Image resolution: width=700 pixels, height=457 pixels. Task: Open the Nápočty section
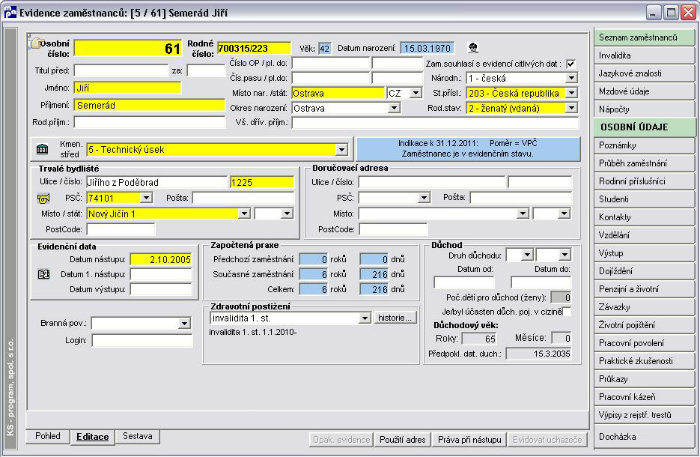[x=644, y=109]
